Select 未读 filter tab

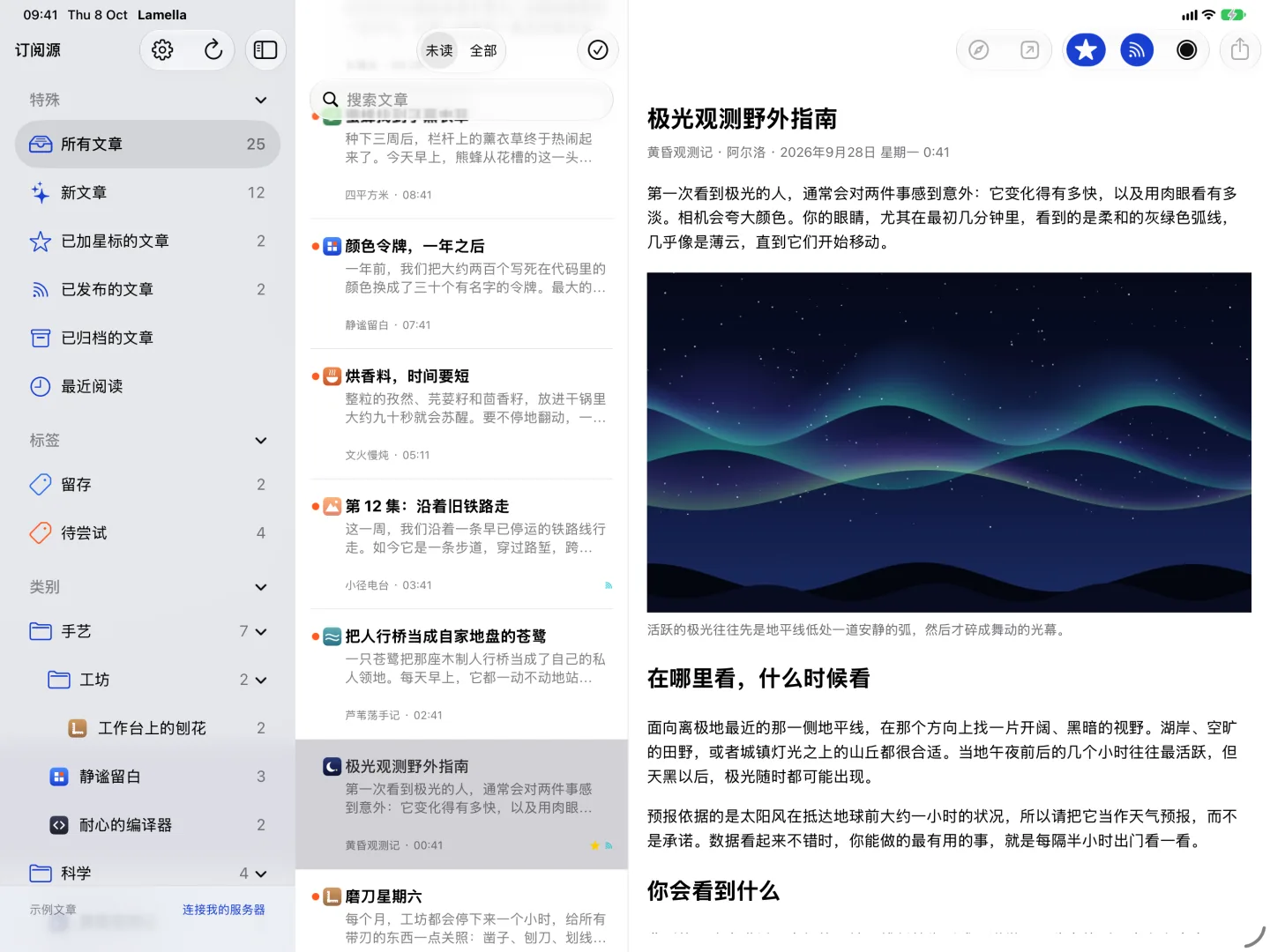coord(439,51)
